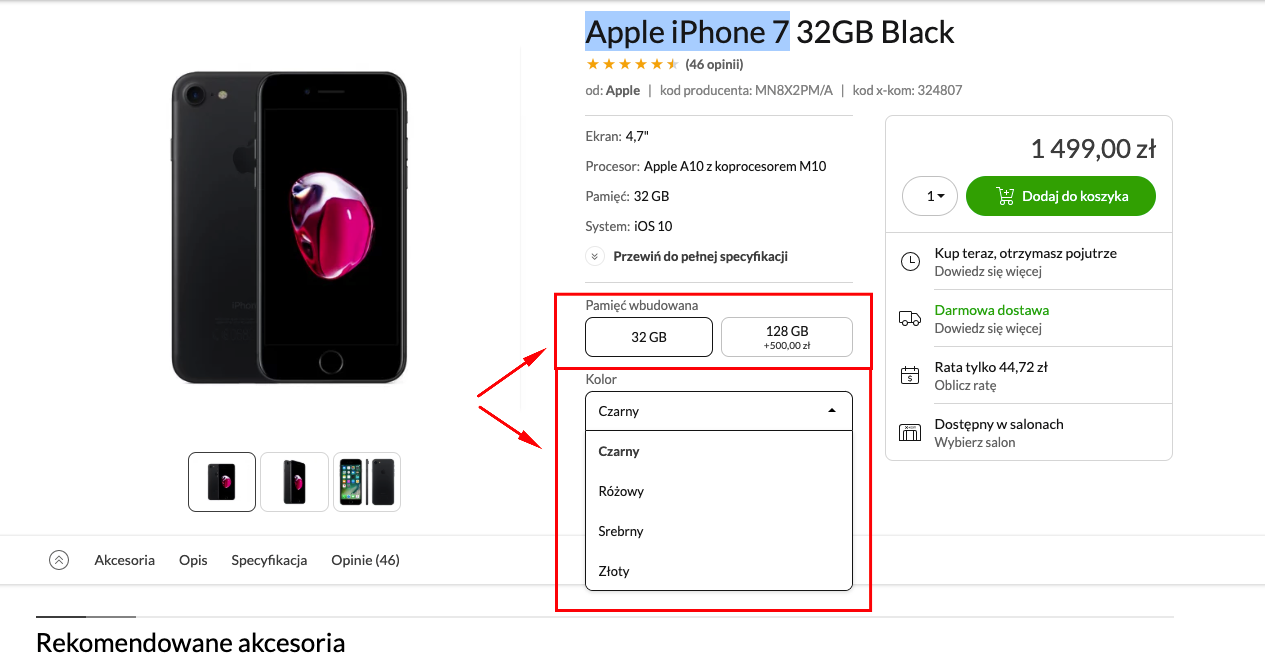Screen dimensions: 1265x671
Task: Open the Specyfikacja tab
Action: click(x=269, y=560)
